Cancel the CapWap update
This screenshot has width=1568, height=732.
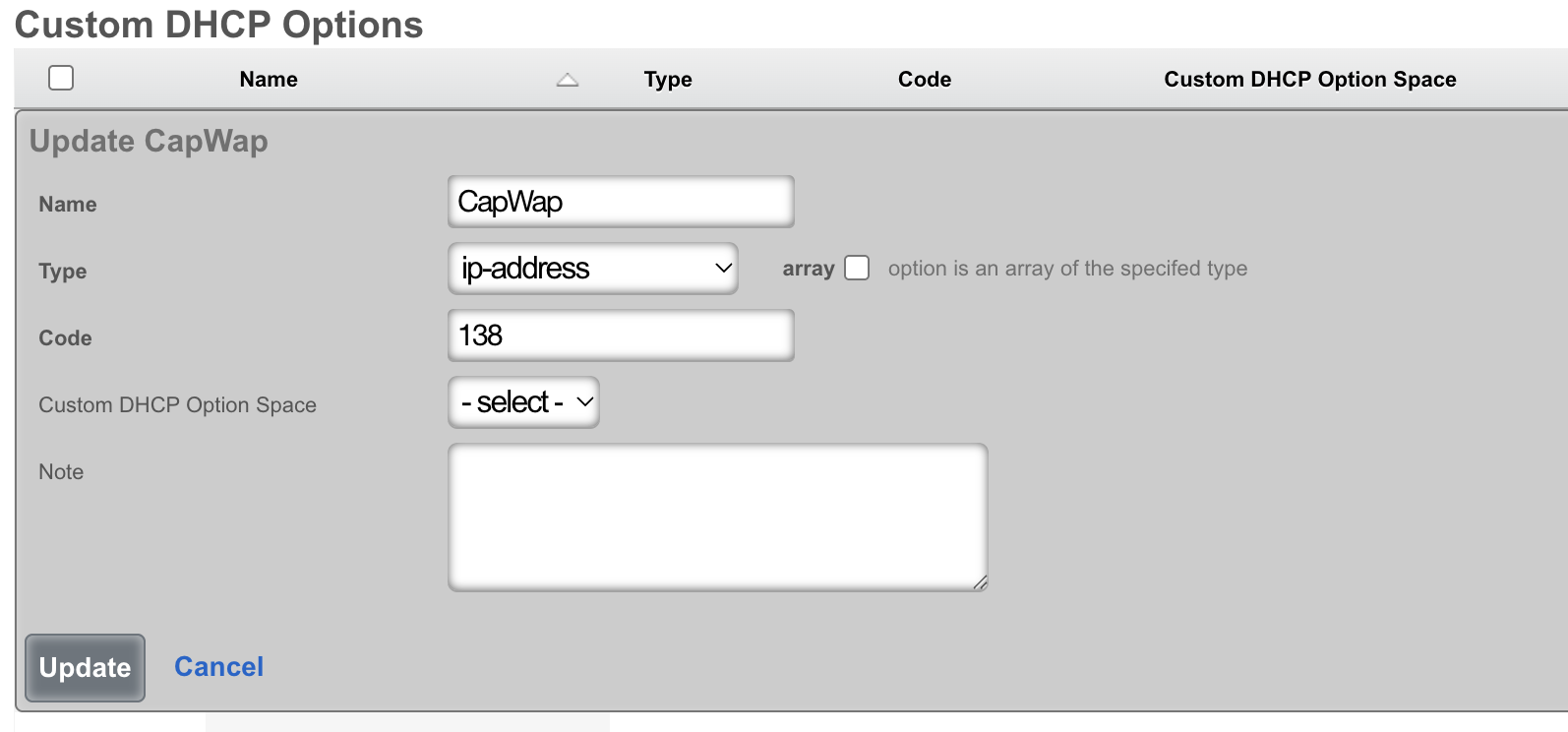(218, 667)
